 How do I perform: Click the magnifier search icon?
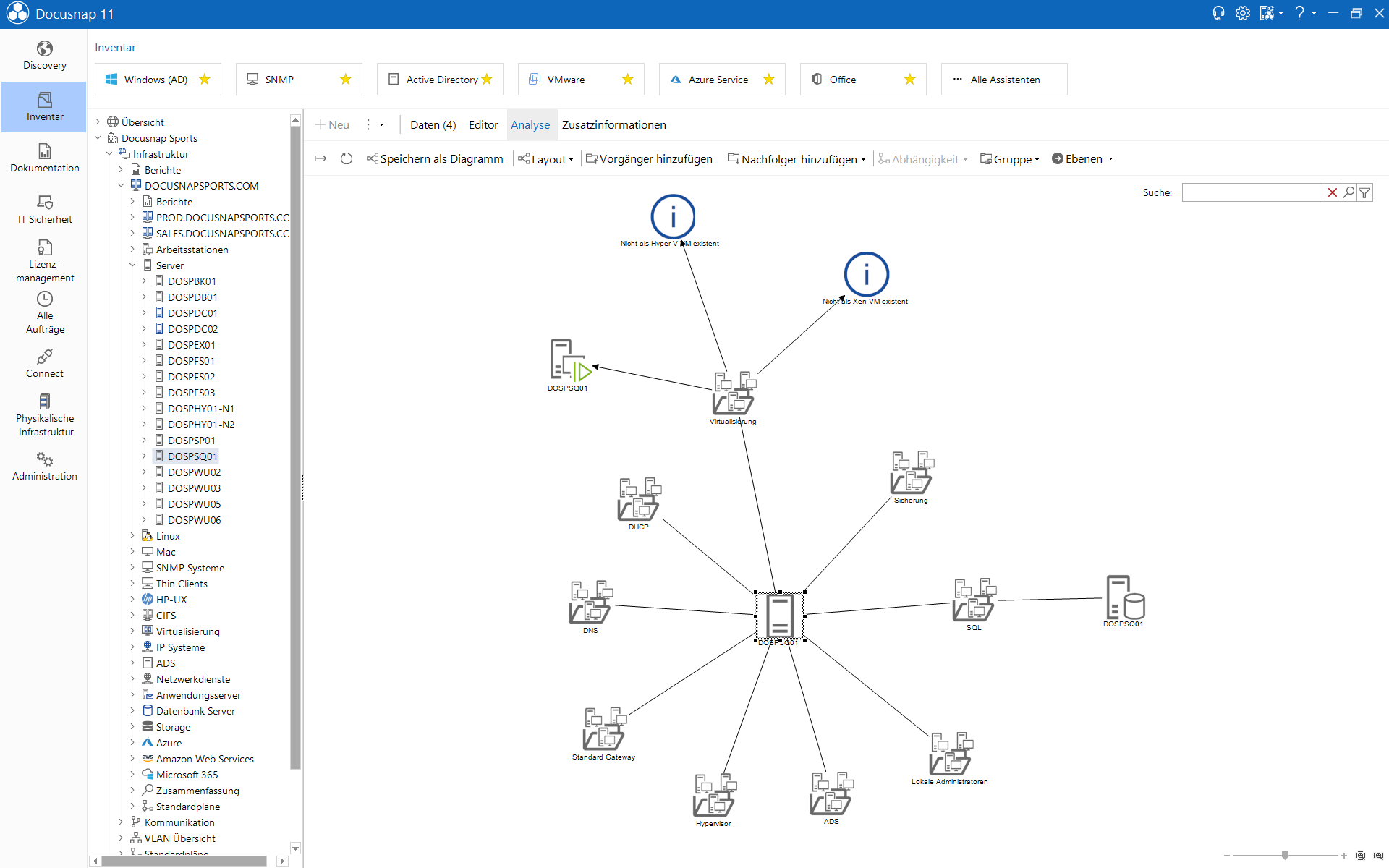coord(1348,192)
